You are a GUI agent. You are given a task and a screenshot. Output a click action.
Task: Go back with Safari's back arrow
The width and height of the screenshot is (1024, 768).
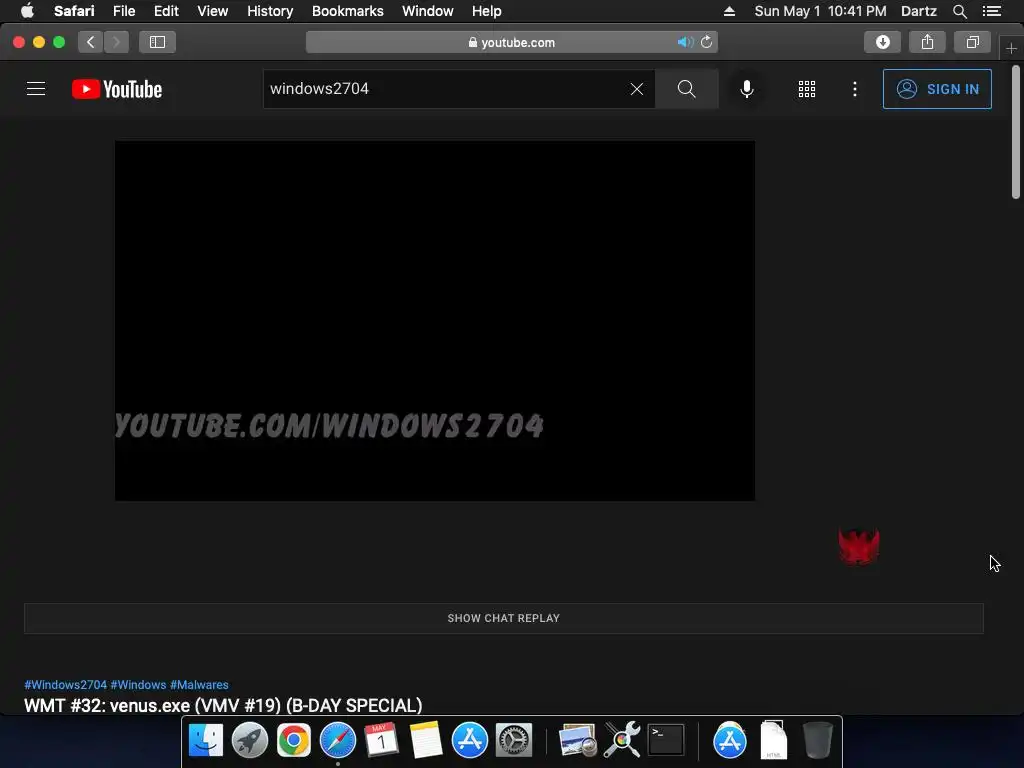click(91, 42)
